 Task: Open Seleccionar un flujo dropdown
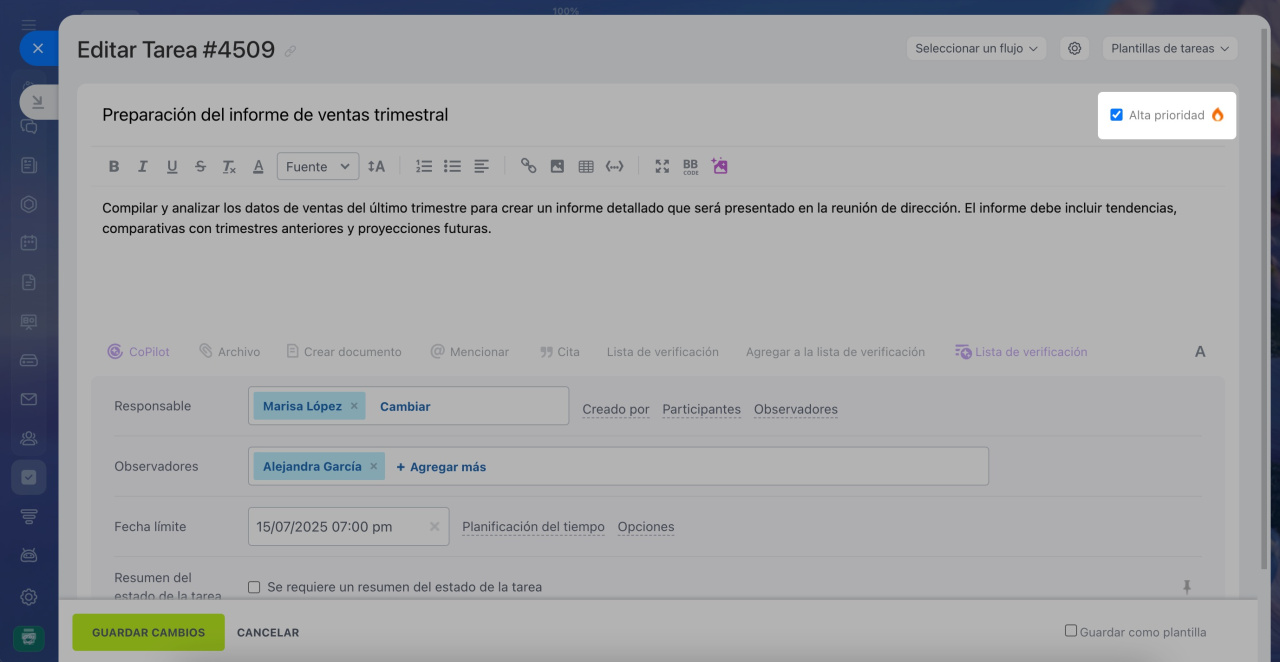tap(977, 48)
